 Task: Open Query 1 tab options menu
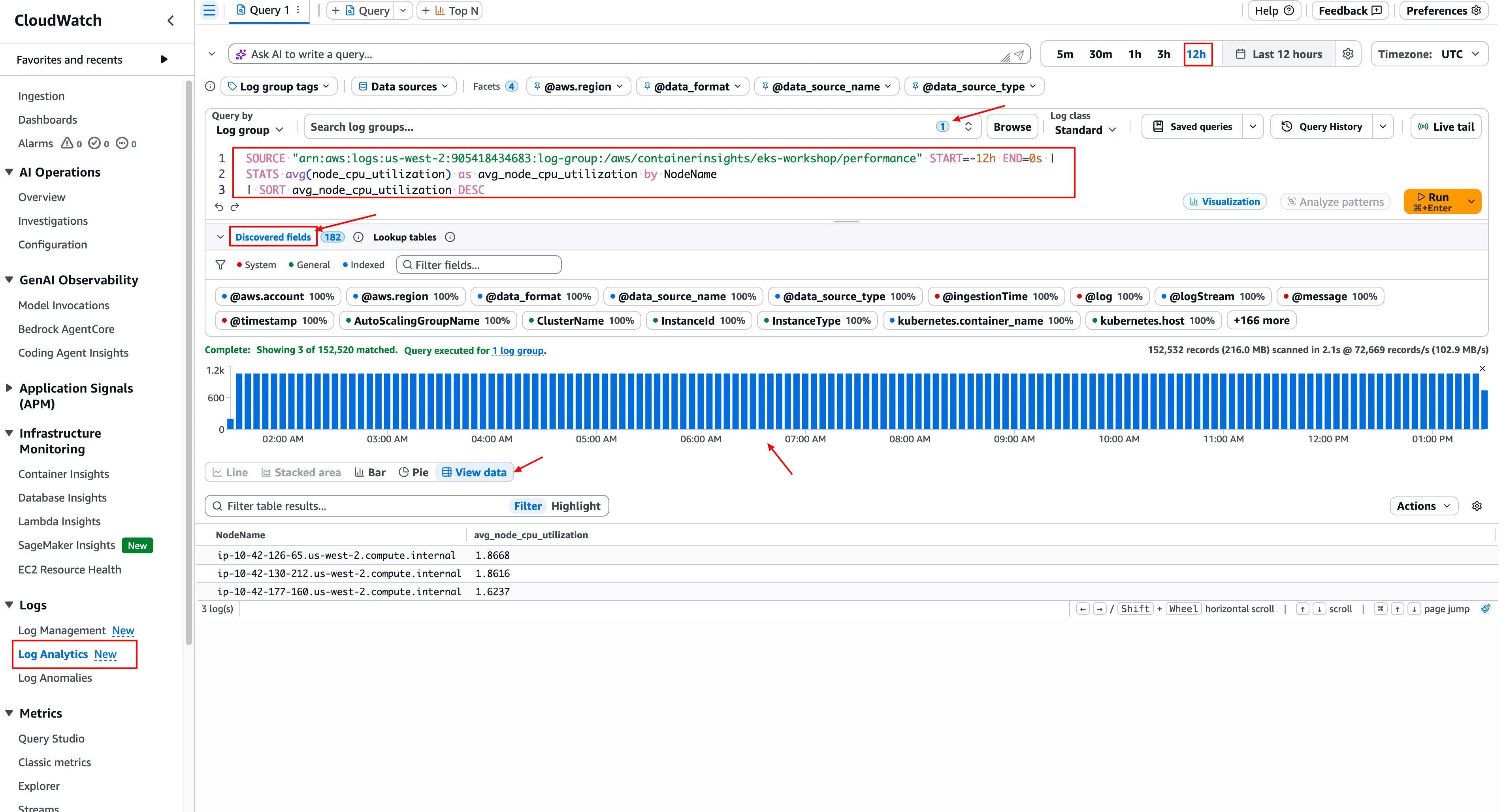(x=298, y=10)
